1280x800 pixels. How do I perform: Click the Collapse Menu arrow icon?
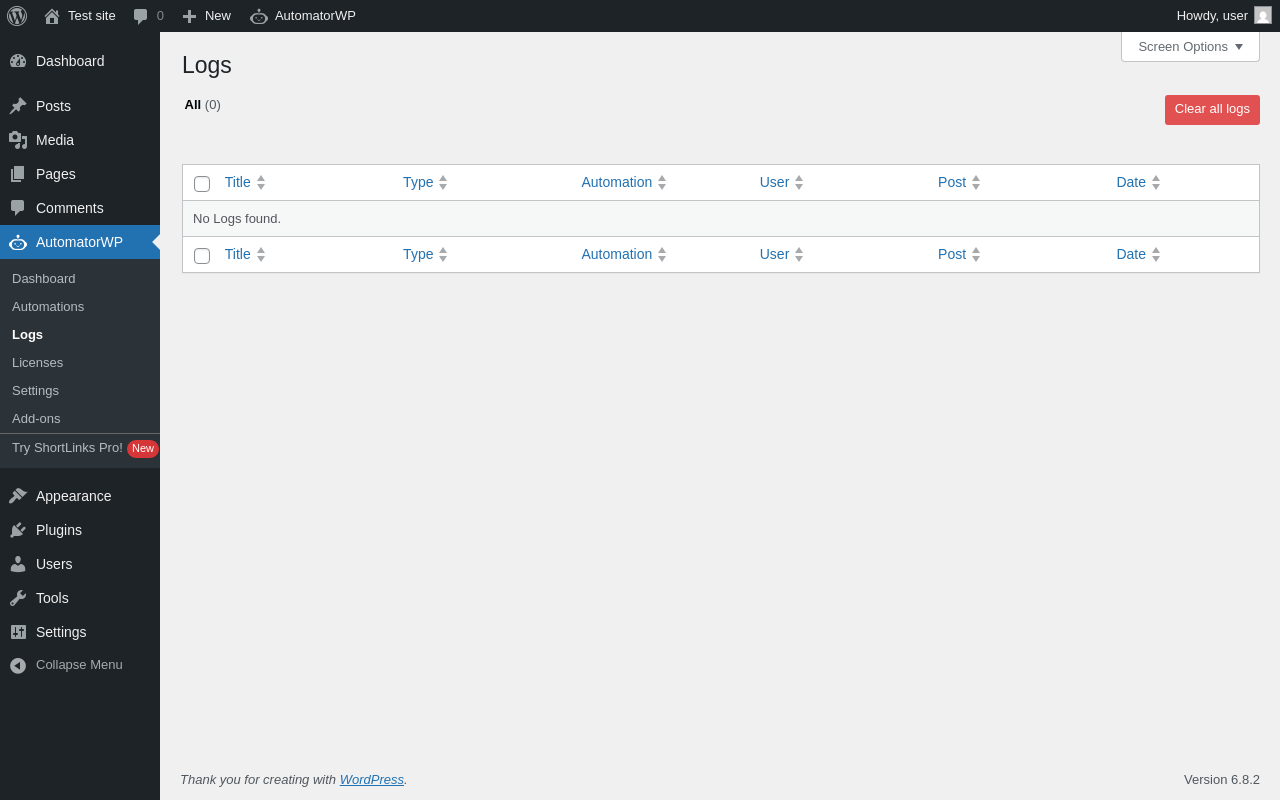(x=18, y=665)
